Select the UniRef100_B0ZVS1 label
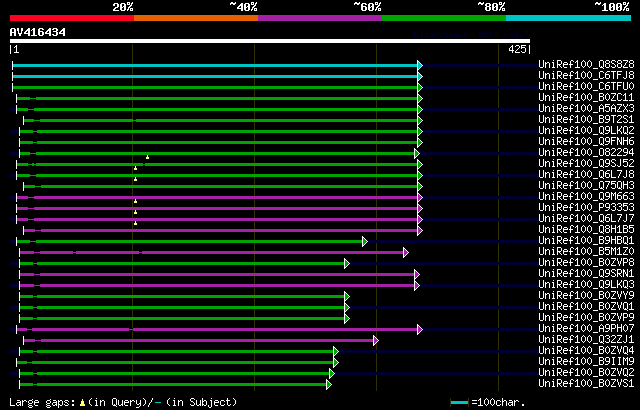 point(587,384)
